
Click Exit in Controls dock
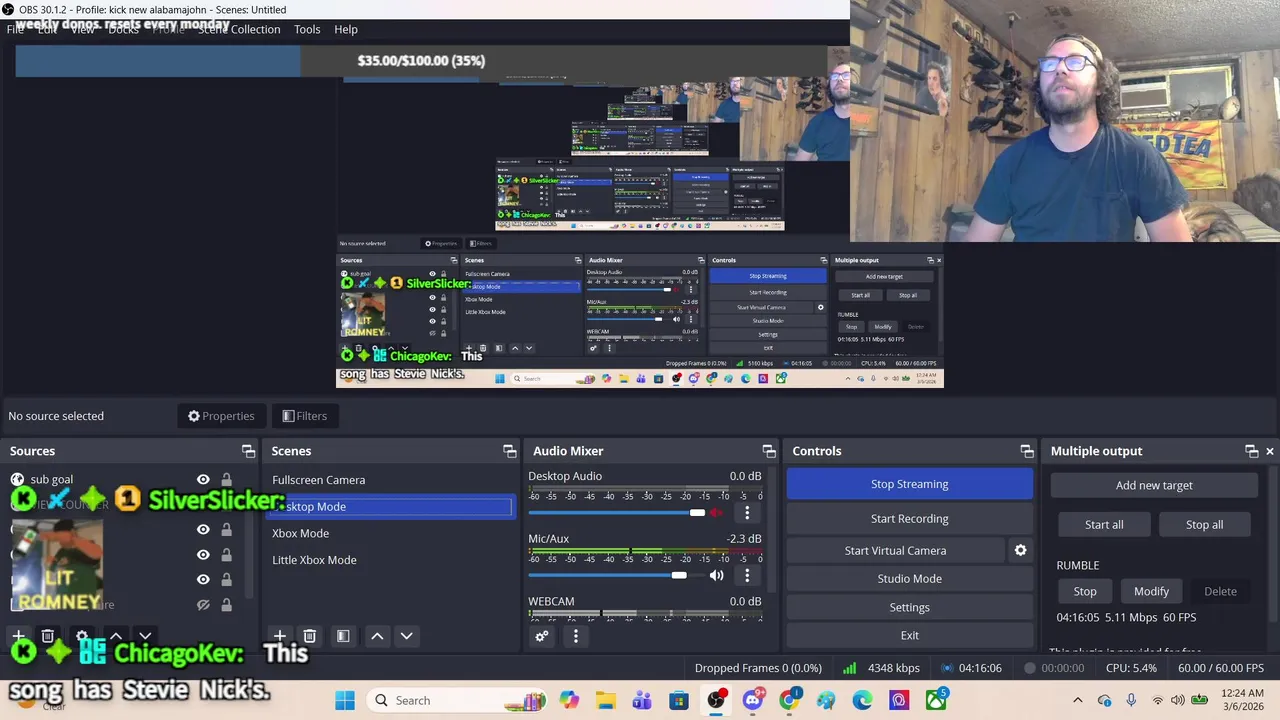pos(909,635)
